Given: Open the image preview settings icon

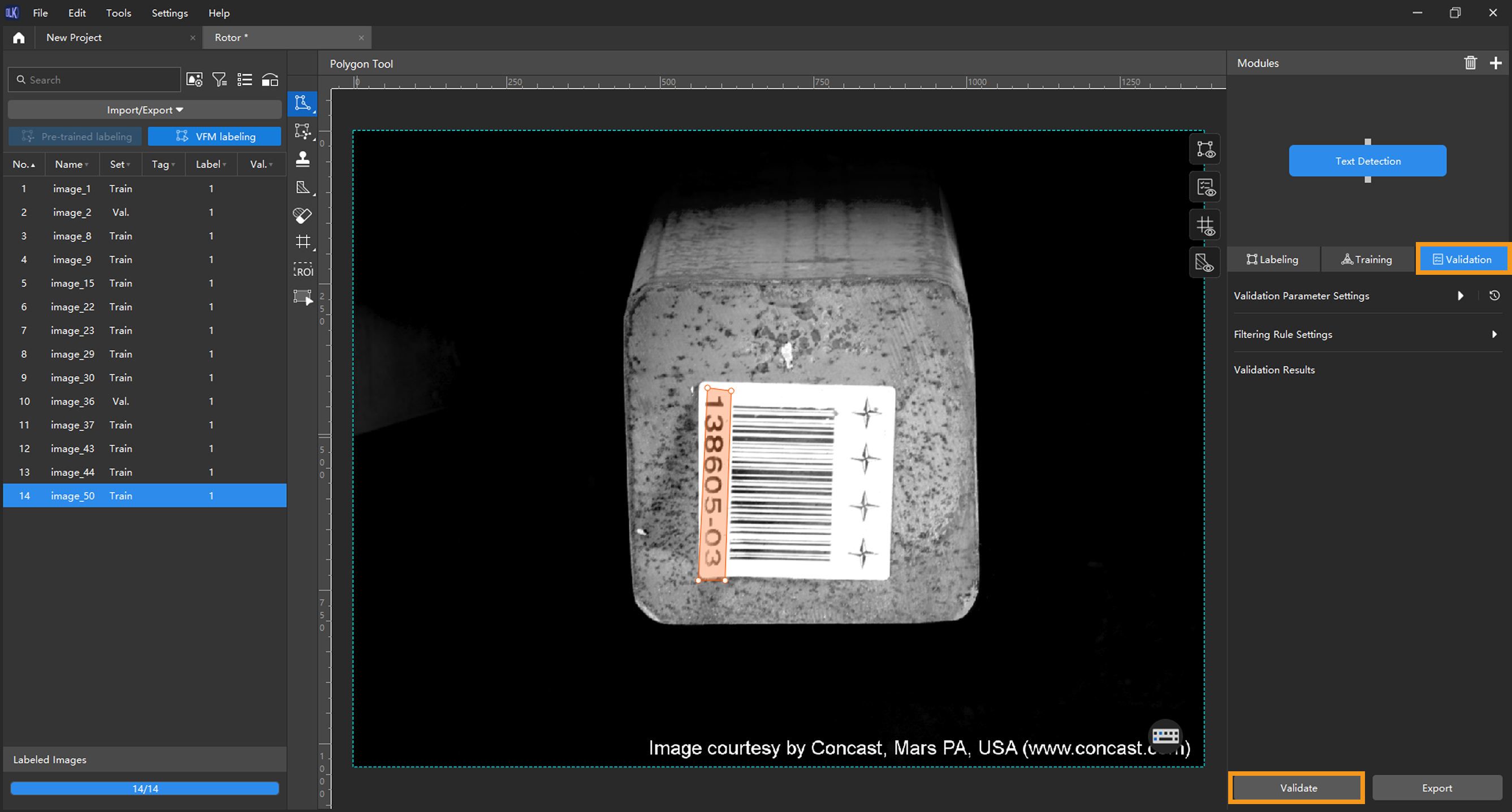Looking at the screenshot, I should 195,80.
